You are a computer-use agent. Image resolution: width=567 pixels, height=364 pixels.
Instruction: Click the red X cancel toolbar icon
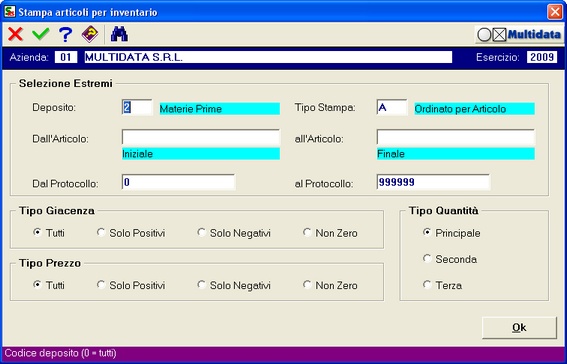pos(16,35)
